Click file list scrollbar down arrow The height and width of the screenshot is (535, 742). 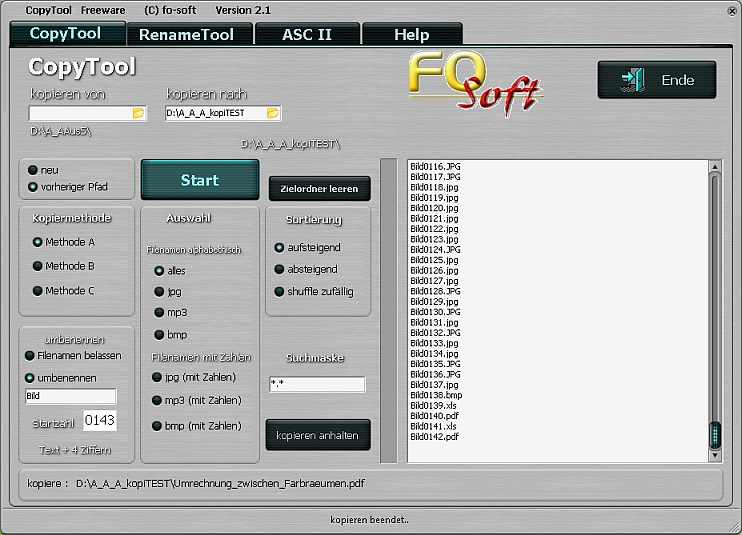715,456
